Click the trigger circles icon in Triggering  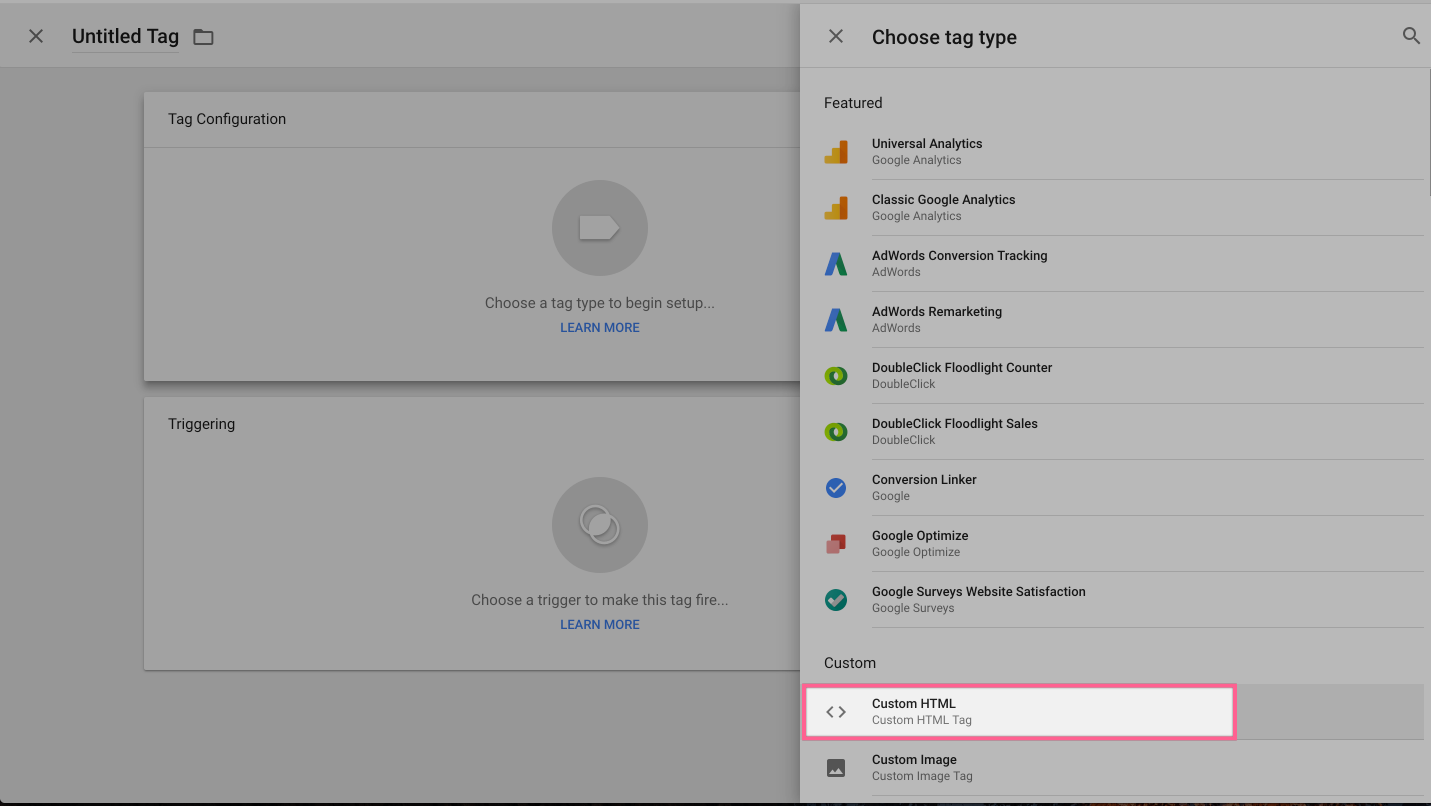pyautogui.click(x=600, y=525)
